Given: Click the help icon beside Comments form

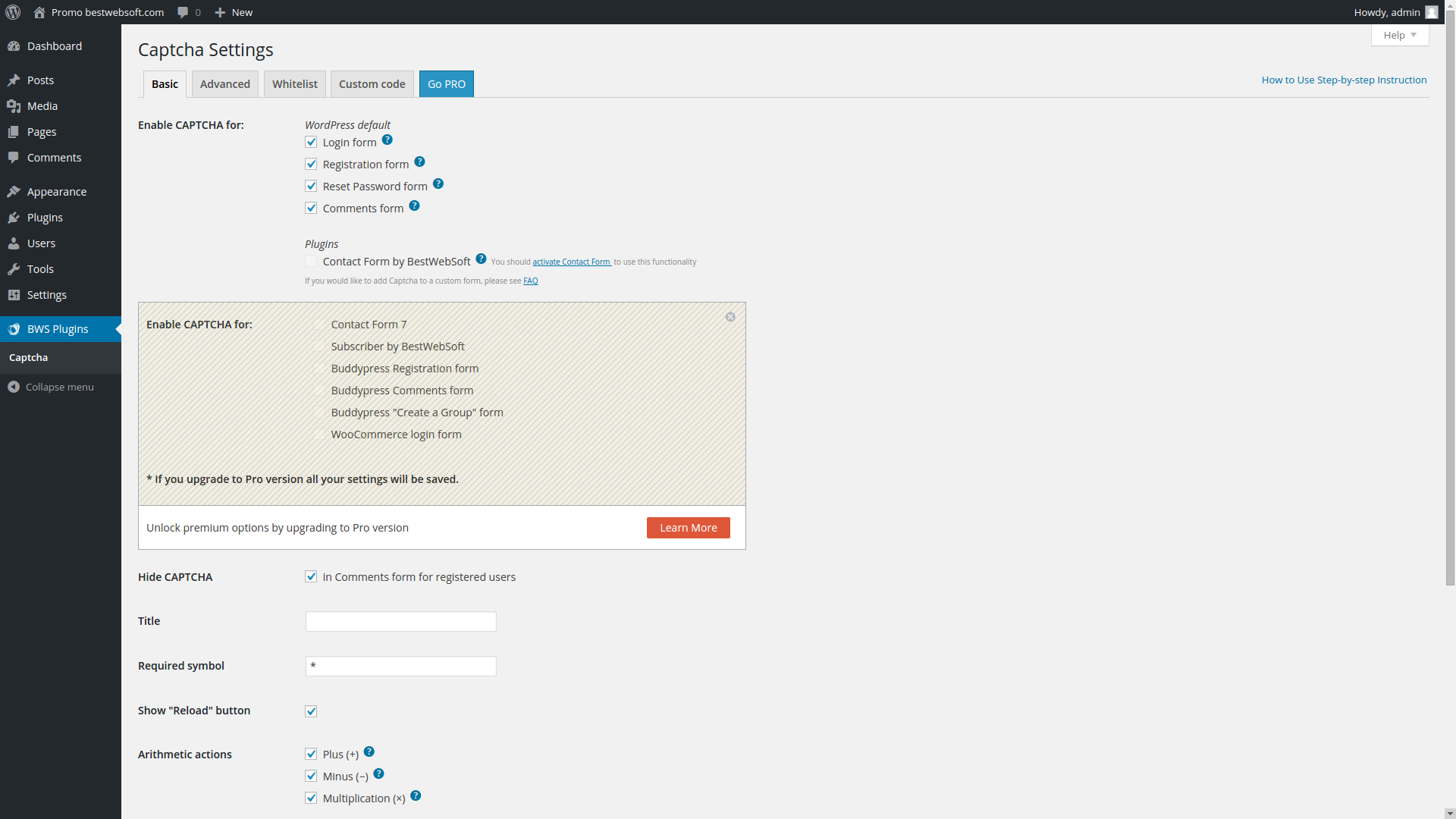Looking at the screenshot, I should click(x=414, y=206).
